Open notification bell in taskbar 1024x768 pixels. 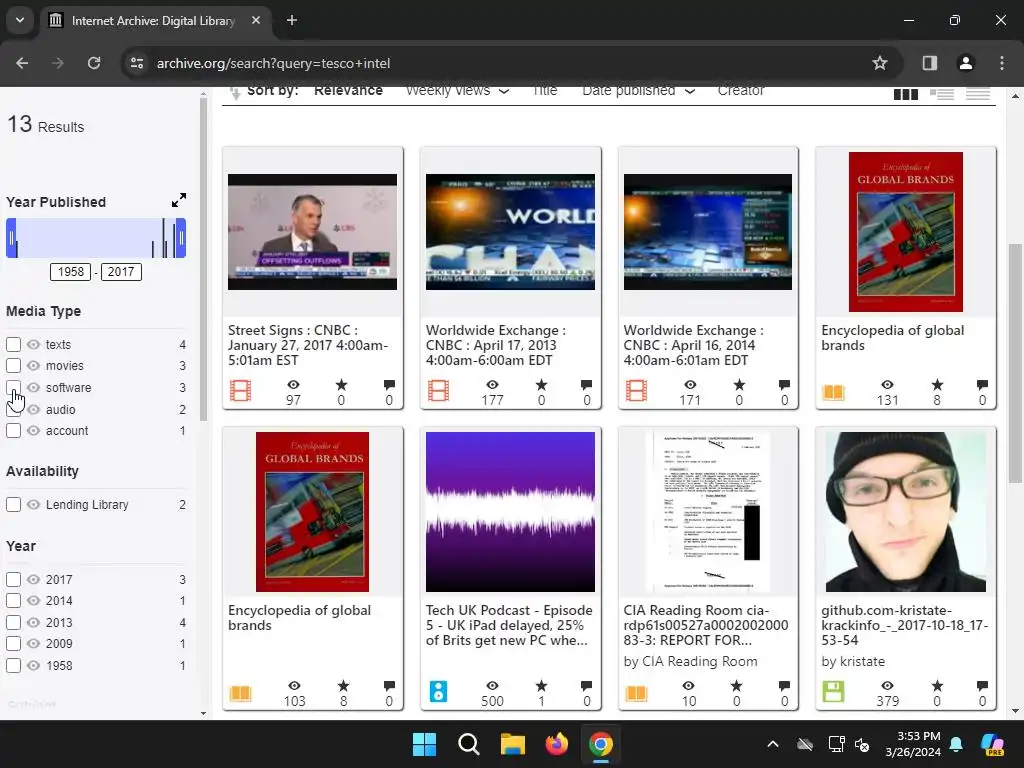click(x=956, y=744)
